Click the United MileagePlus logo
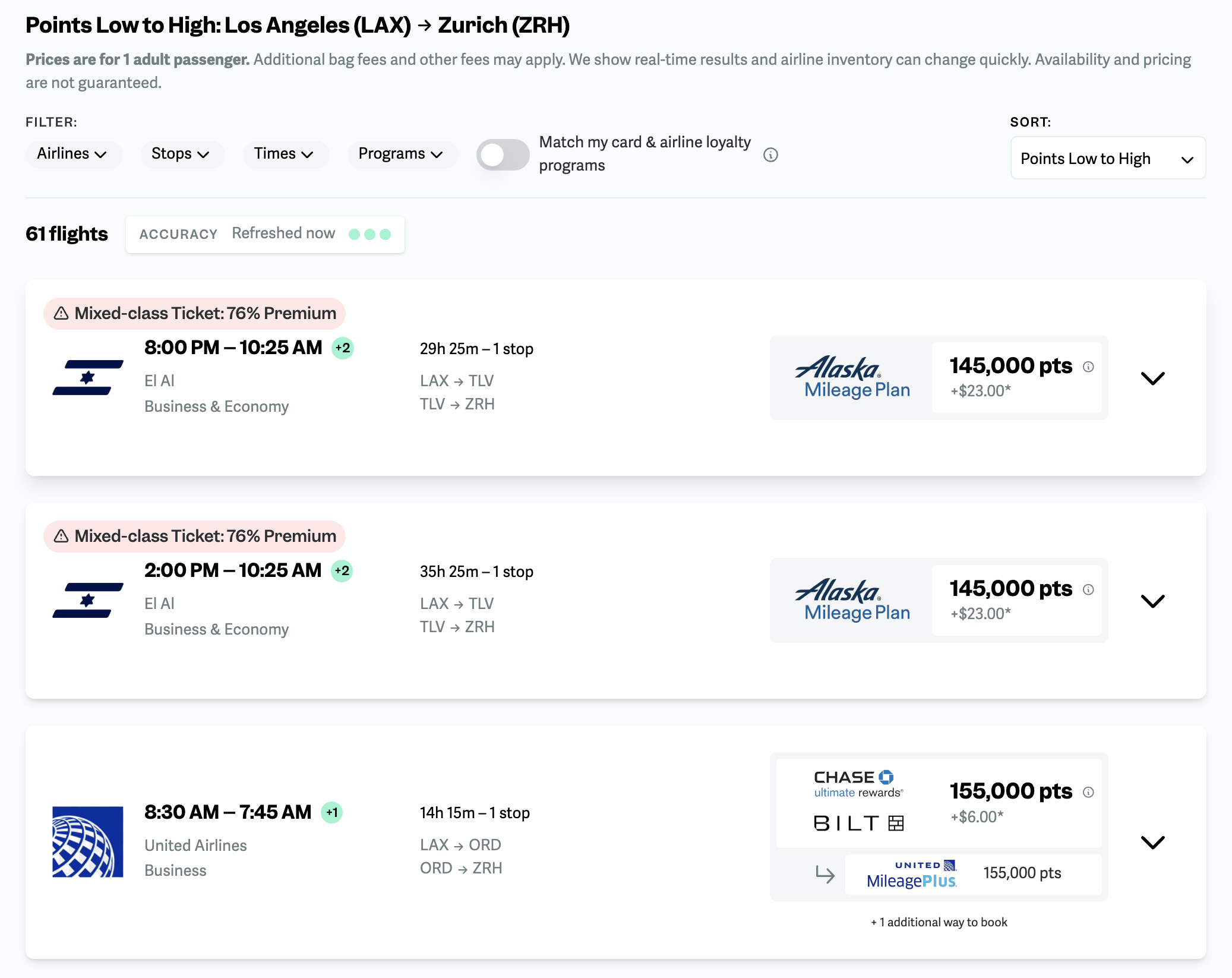 point(912,874)
